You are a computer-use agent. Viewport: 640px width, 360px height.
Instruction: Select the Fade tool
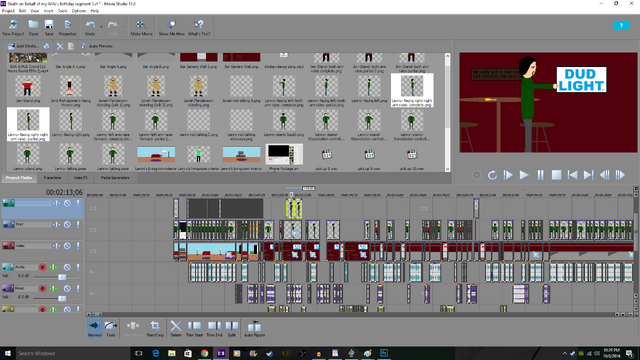[111, 328]
